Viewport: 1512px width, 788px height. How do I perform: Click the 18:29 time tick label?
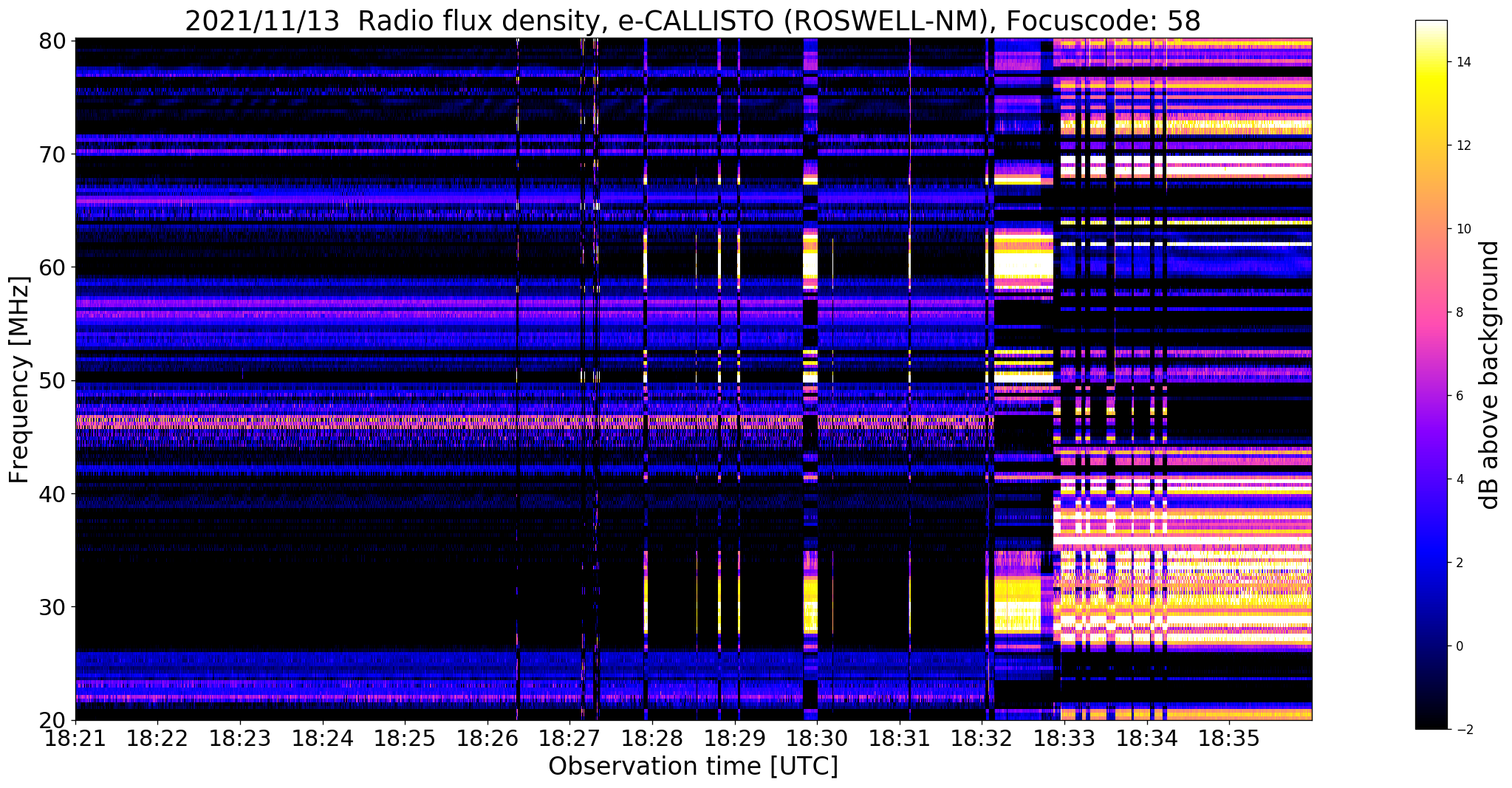click(x=735, y=738)
